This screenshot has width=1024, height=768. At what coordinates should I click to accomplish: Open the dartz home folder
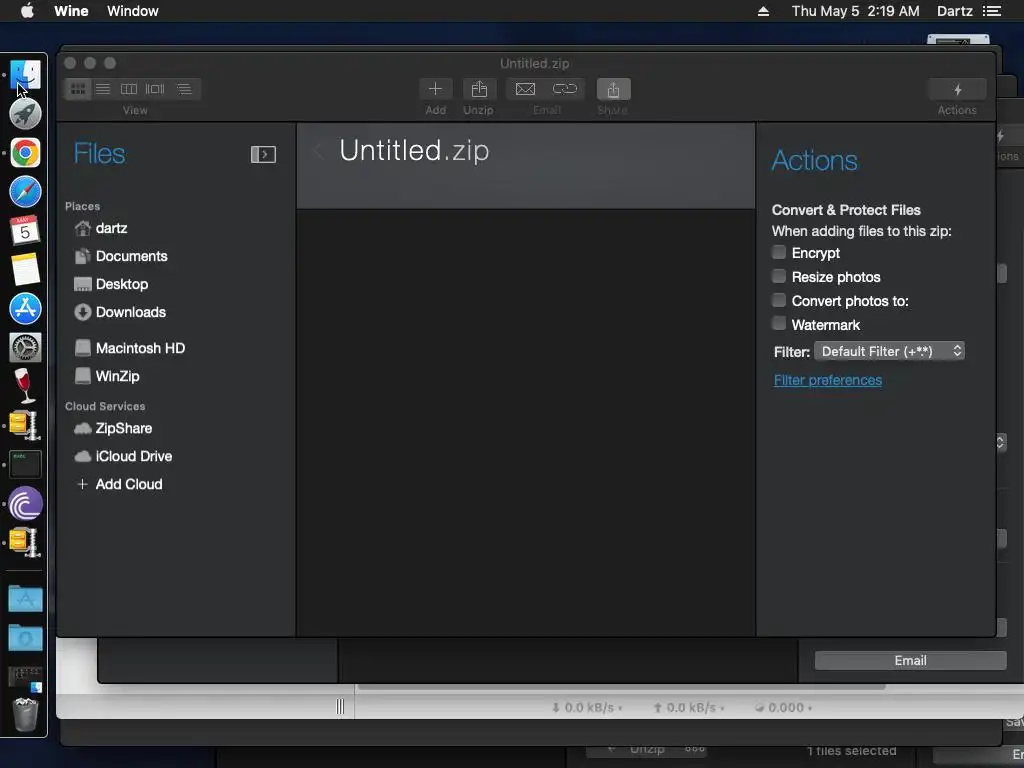coord(101,229)
